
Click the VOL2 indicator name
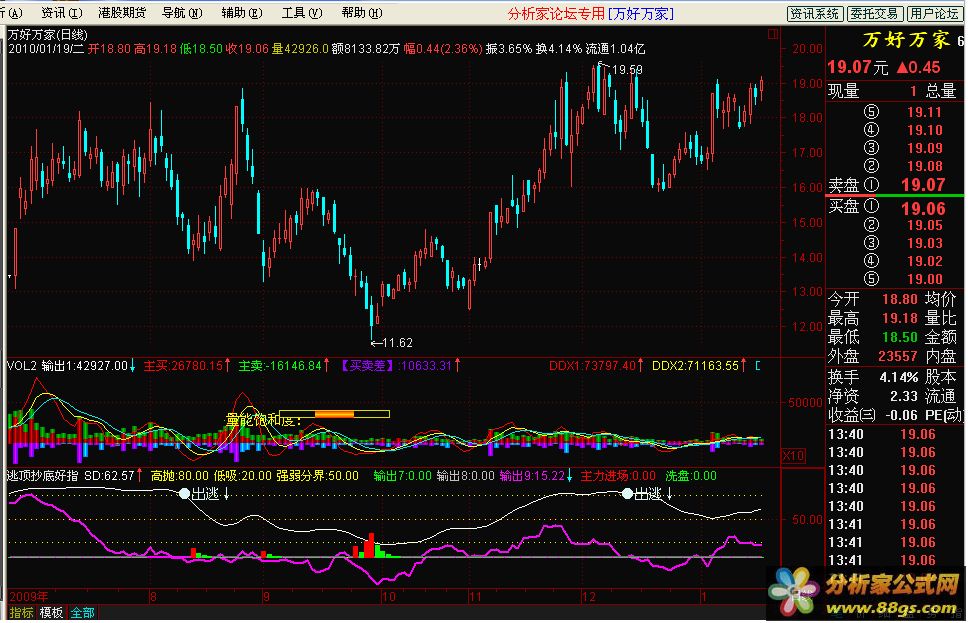[x=22, y=366]
